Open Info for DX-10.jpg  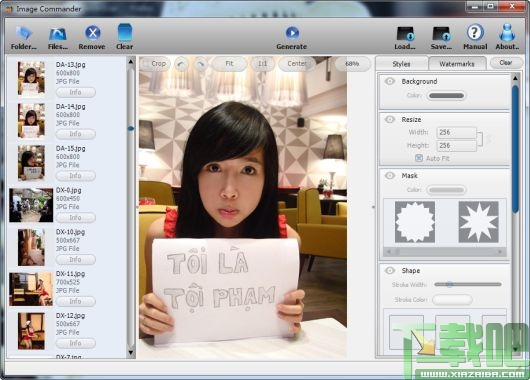coord(75,260)
